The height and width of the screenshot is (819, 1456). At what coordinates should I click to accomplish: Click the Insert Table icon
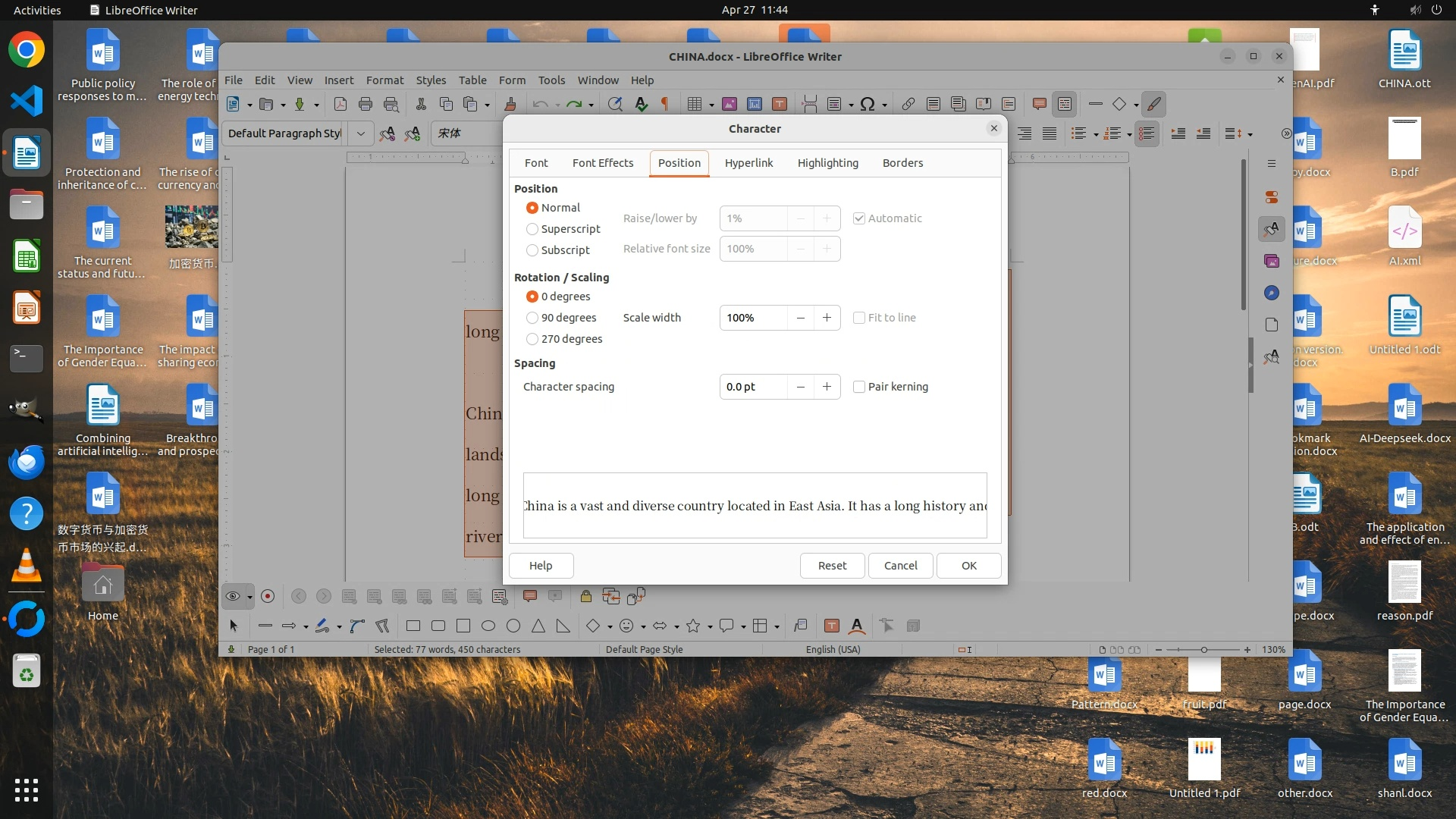pyautogui.click(x=694, y=105)
